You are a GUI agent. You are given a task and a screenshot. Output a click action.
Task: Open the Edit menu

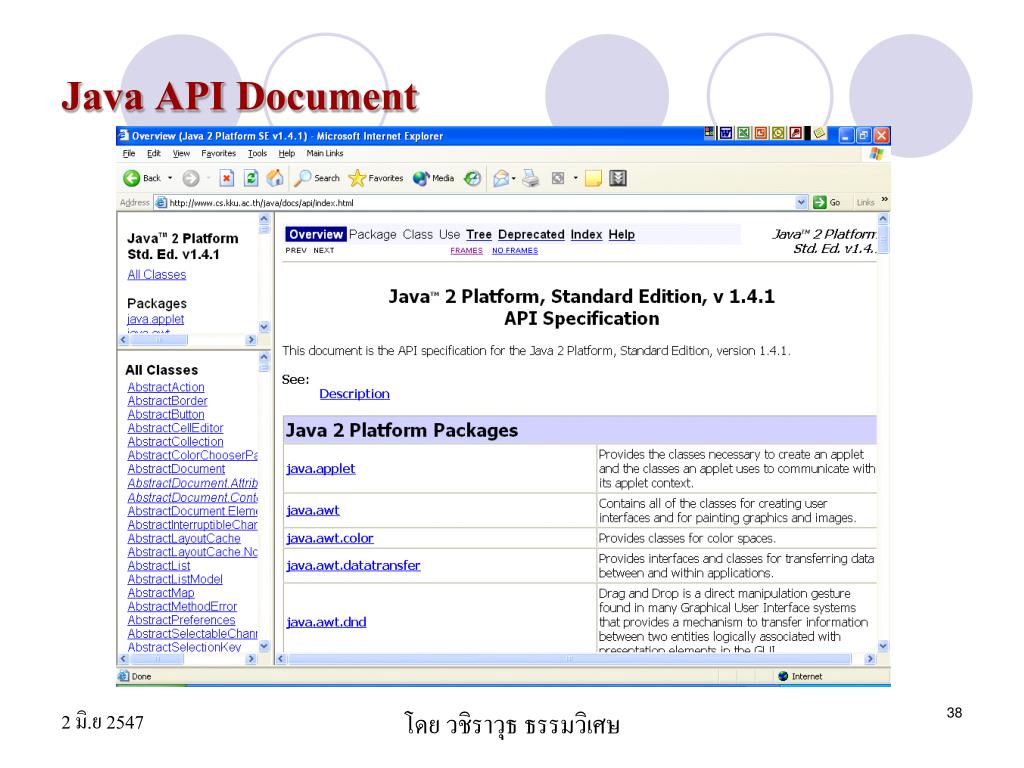click(x=153, y=153)
